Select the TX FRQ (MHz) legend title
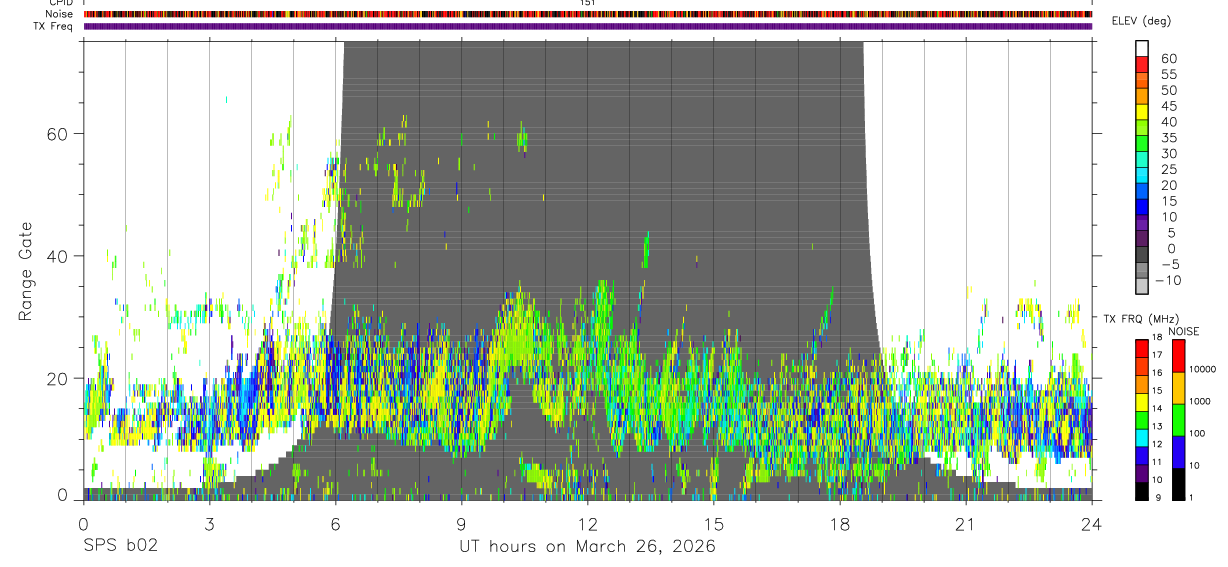Viewport: 1228px width, 567px height. pos(1143,318)
